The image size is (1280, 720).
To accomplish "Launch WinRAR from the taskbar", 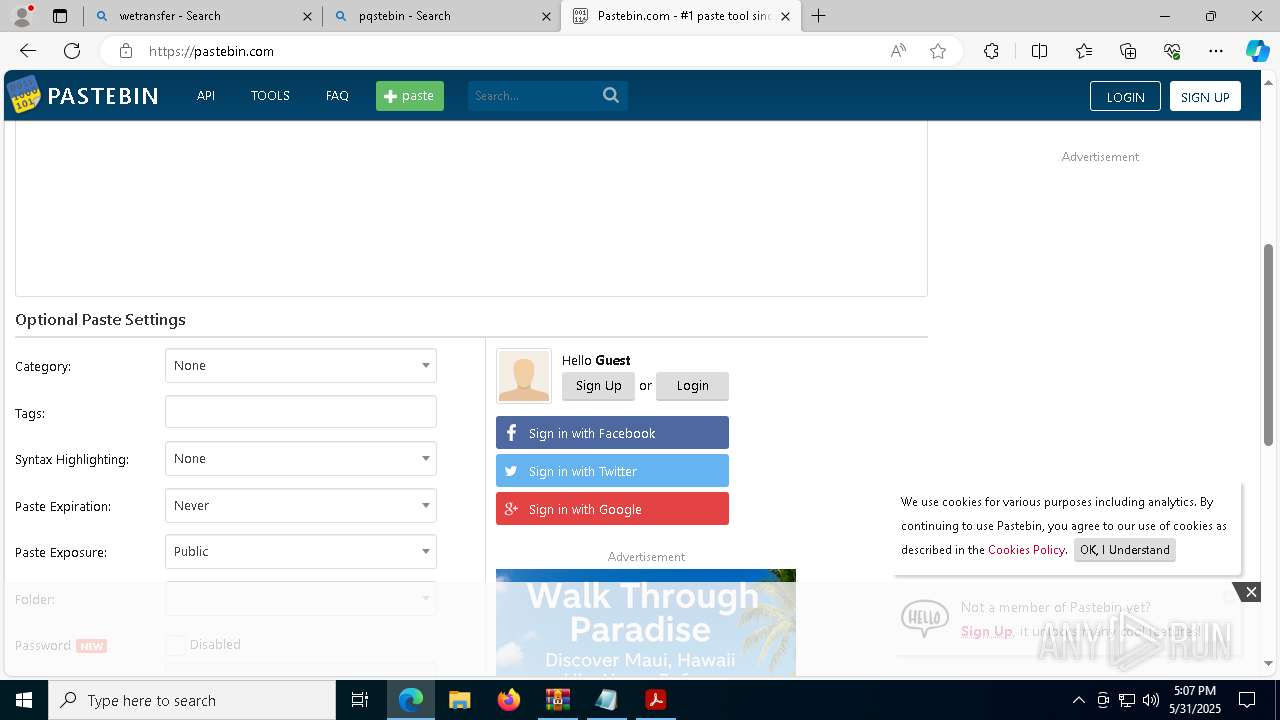I will tap(557, 700).
